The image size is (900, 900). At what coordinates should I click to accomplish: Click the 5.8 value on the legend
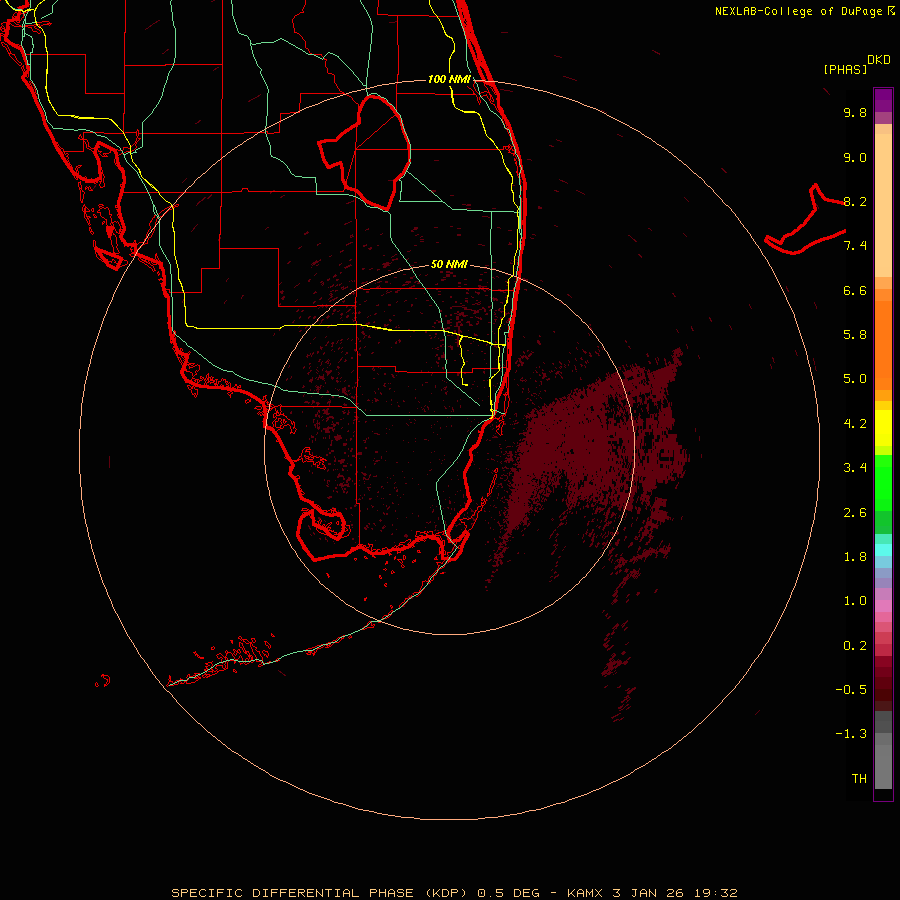(855, 335)
